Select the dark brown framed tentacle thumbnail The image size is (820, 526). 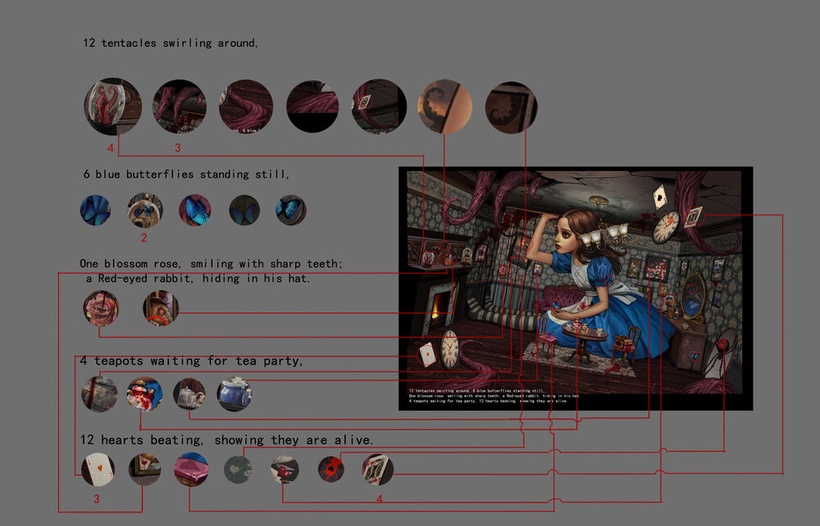pyautogui.click(x=511, y=107)
